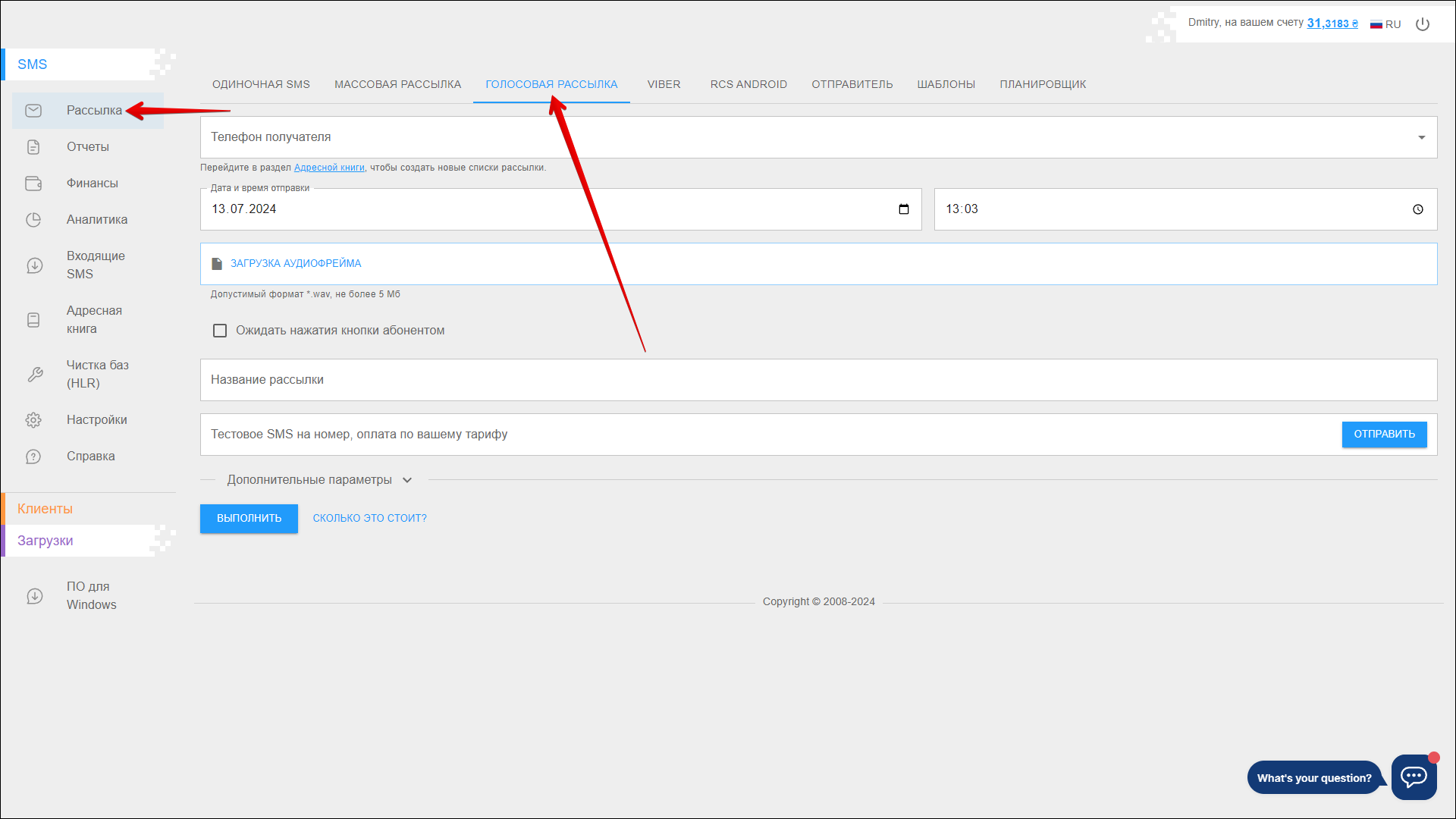The height and width of the screenshot is (819, 1456).
Task: Open the calendar picker in date field
Action: 903,209
